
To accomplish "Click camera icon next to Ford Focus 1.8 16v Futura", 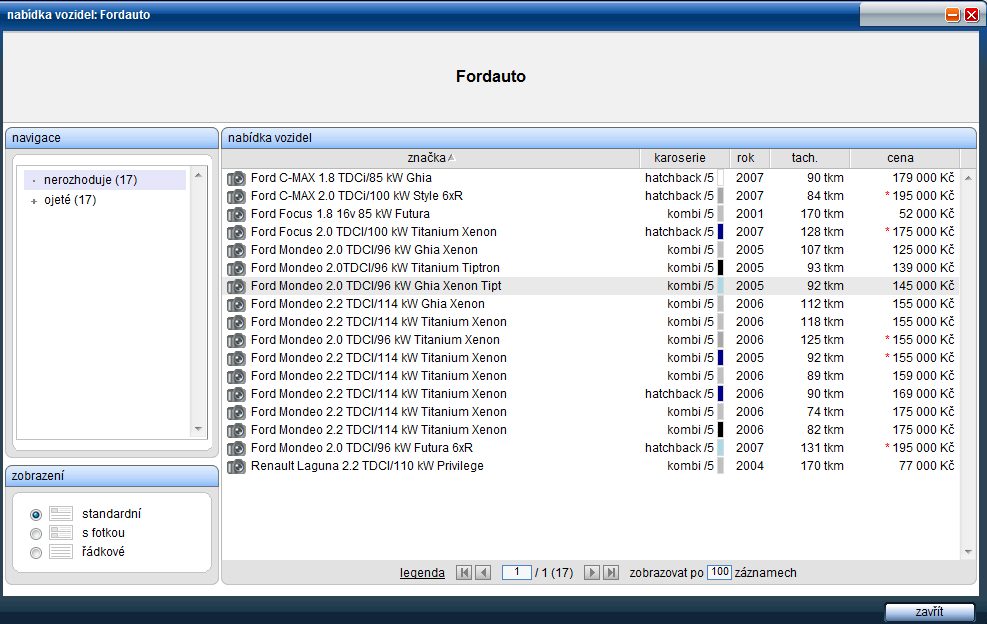I will point(236,214).
